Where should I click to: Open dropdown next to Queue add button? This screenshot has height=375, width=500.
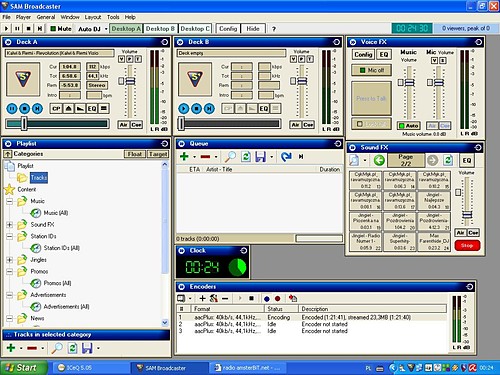pyautogui.click(x=194, y=157)
